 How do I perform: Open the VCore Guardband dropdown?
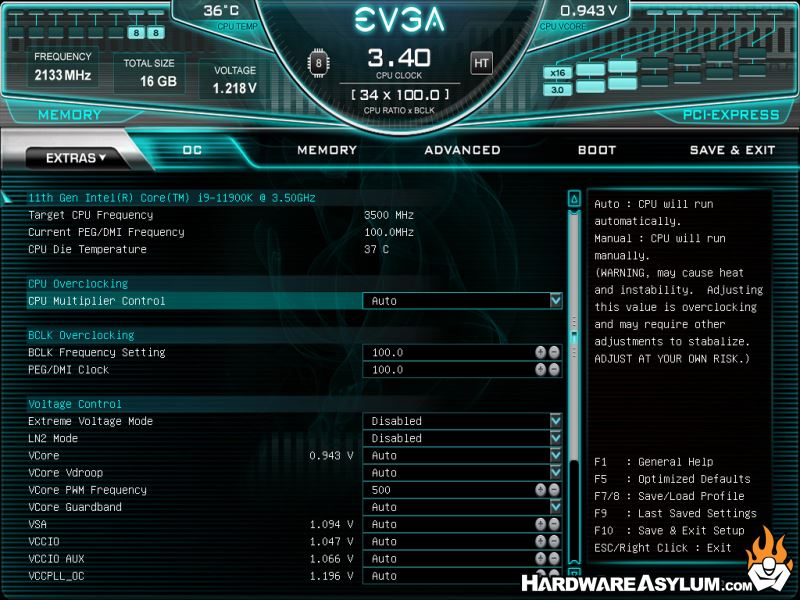(462, 507)
